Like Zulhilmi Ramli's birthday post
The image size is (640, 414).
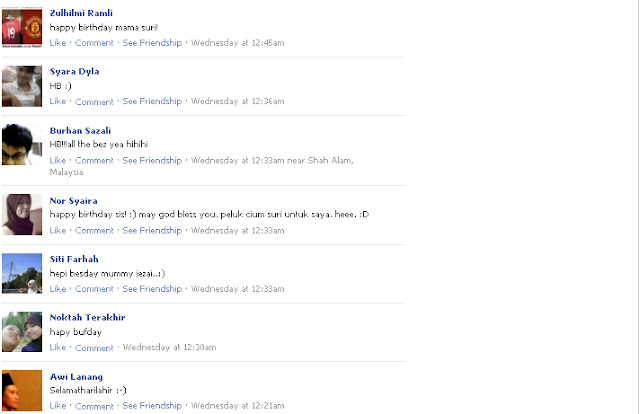pyautogui.click(x=58, y=43)
